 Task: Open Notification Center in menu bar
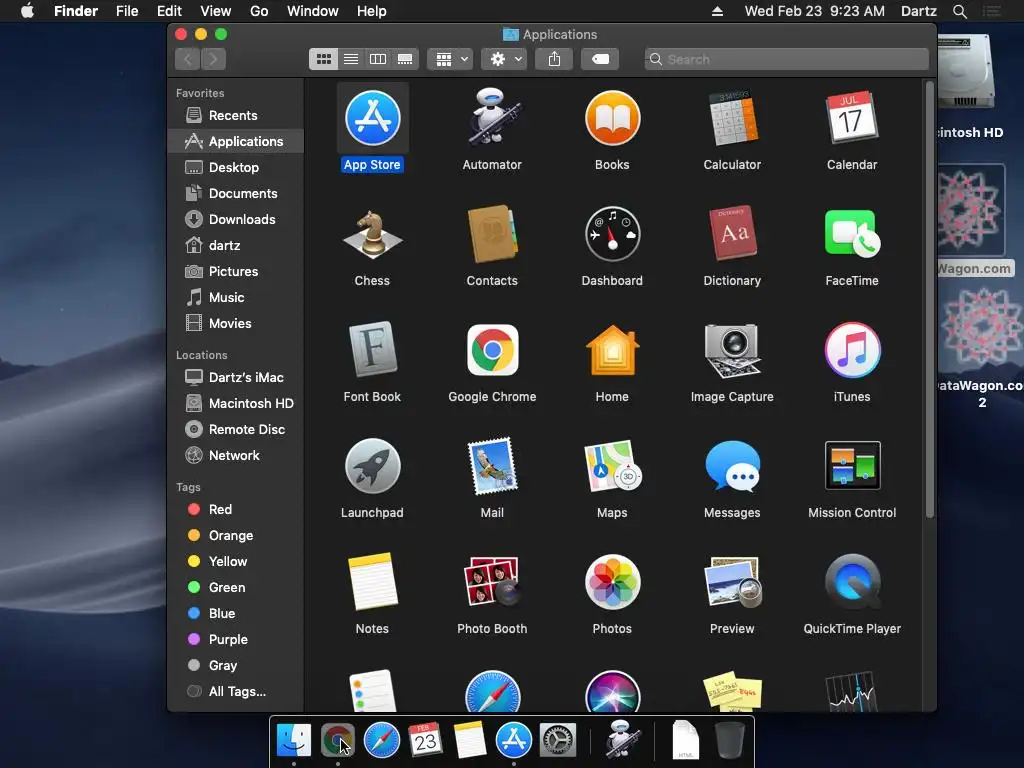click(992, 11)
